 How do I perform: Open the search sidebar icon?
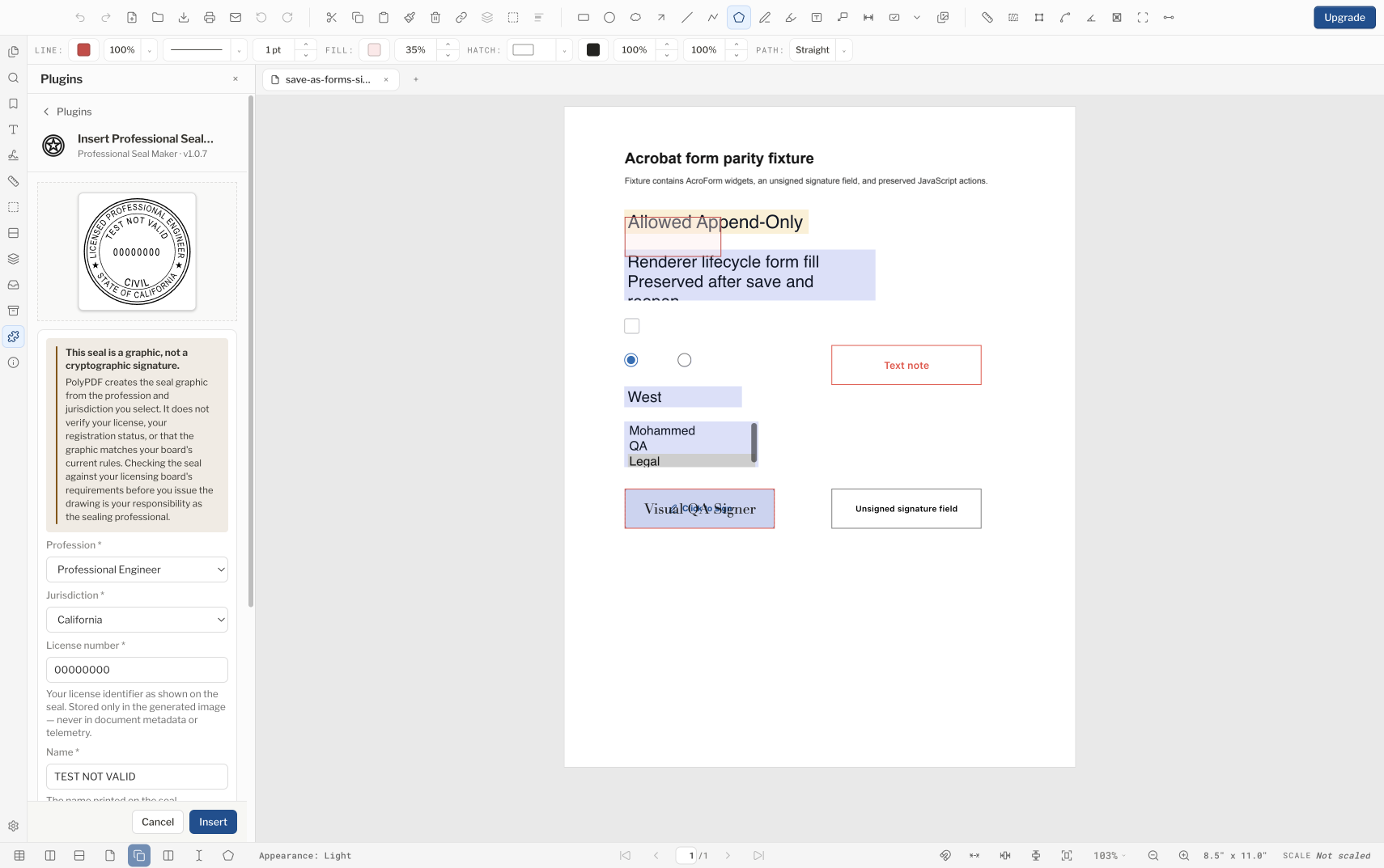click(x=13, y=78)
